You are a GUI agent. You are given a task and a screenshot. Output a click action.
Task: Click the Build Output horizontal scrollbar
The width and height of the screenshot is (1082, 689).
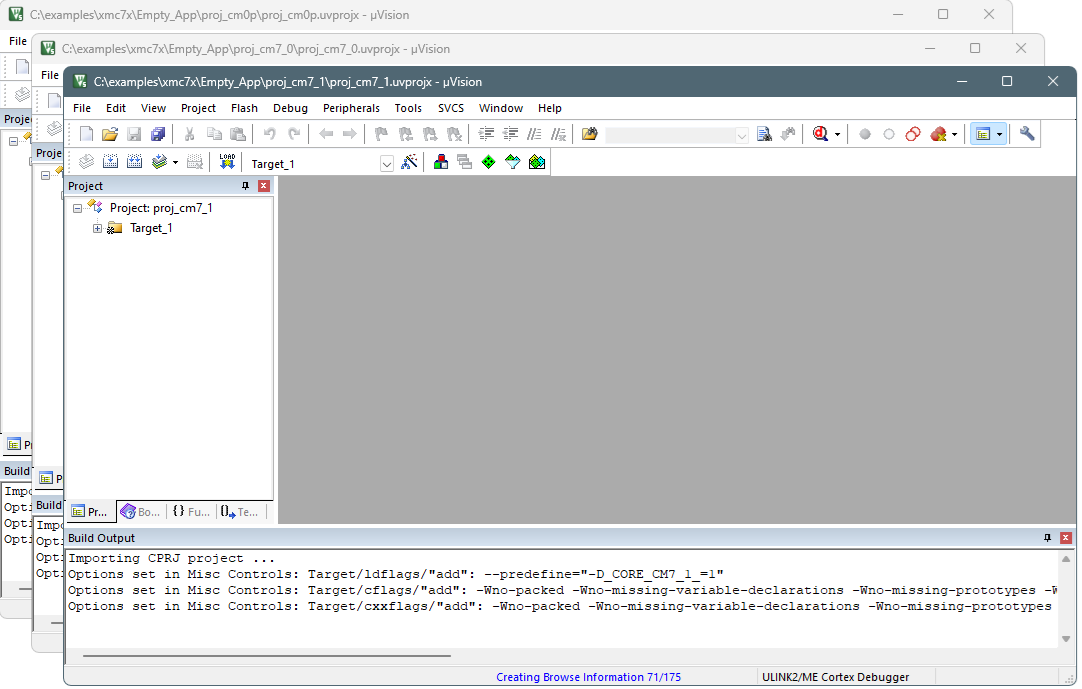[267, 656]
